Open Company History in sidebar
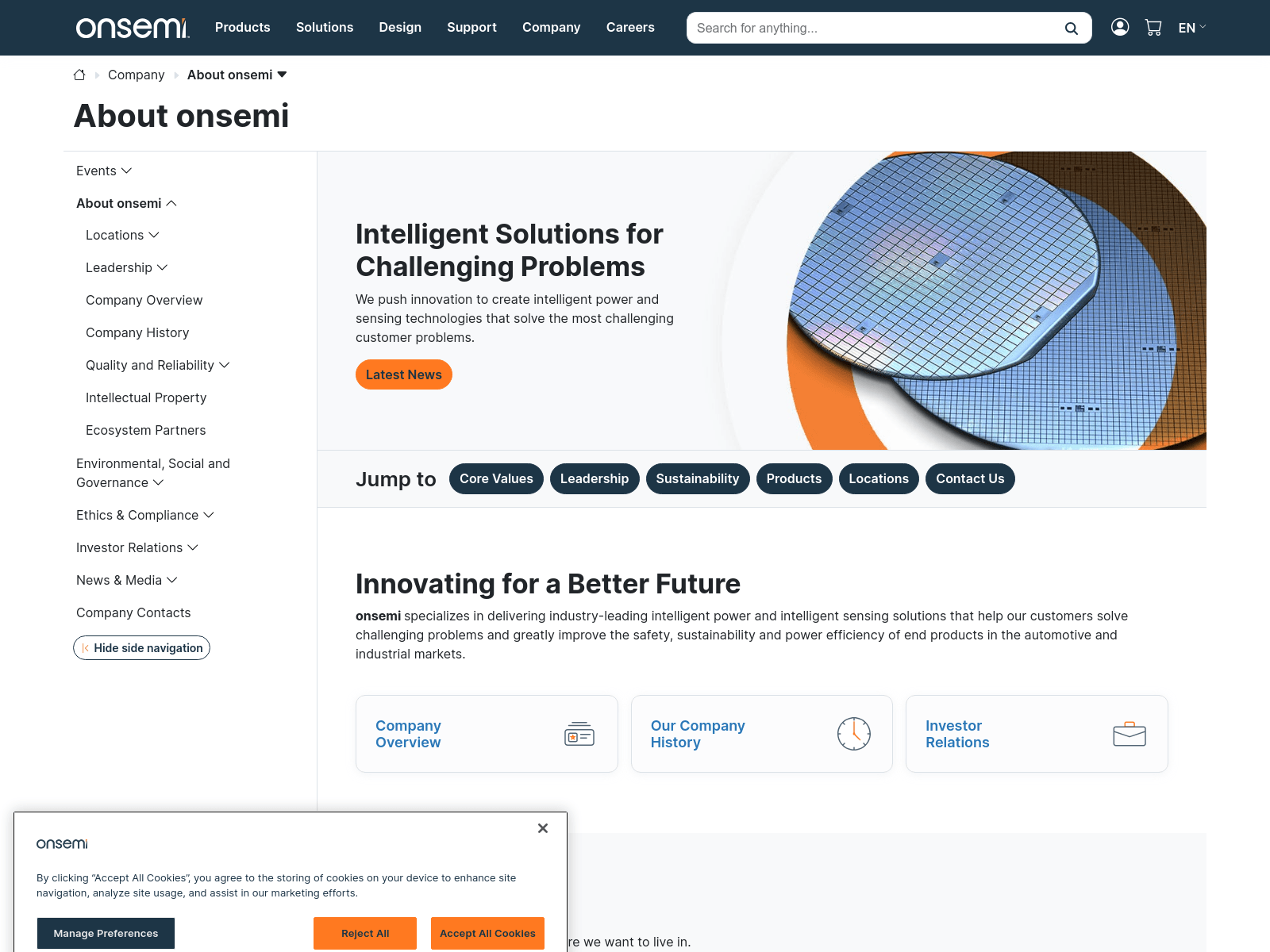 [137, 332]
